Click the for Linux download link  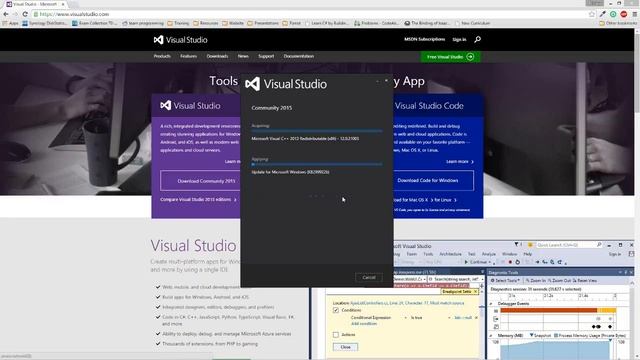445,200
